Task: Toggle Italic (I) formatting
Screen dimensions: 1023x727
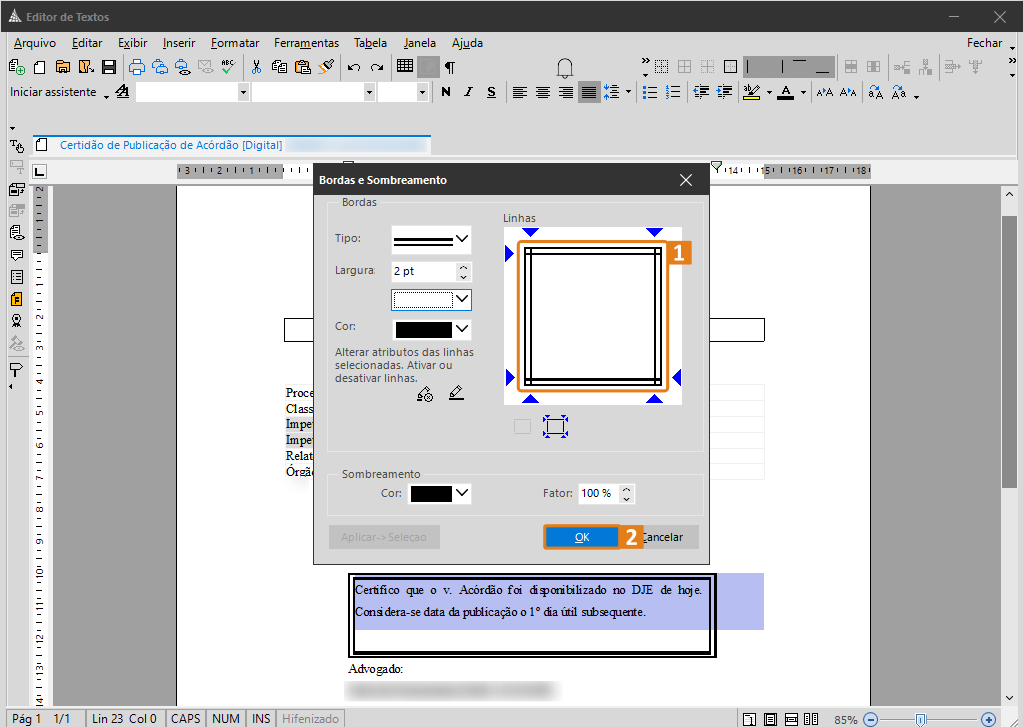Action: pos(468,92)
